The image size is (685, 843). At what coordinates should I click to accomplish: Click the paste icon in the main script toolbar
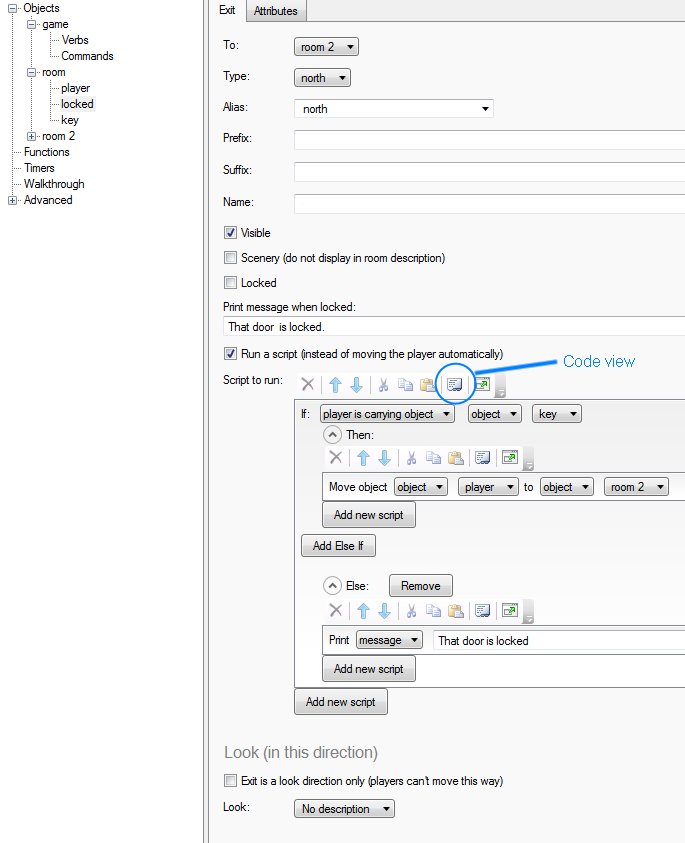point(427,384)
